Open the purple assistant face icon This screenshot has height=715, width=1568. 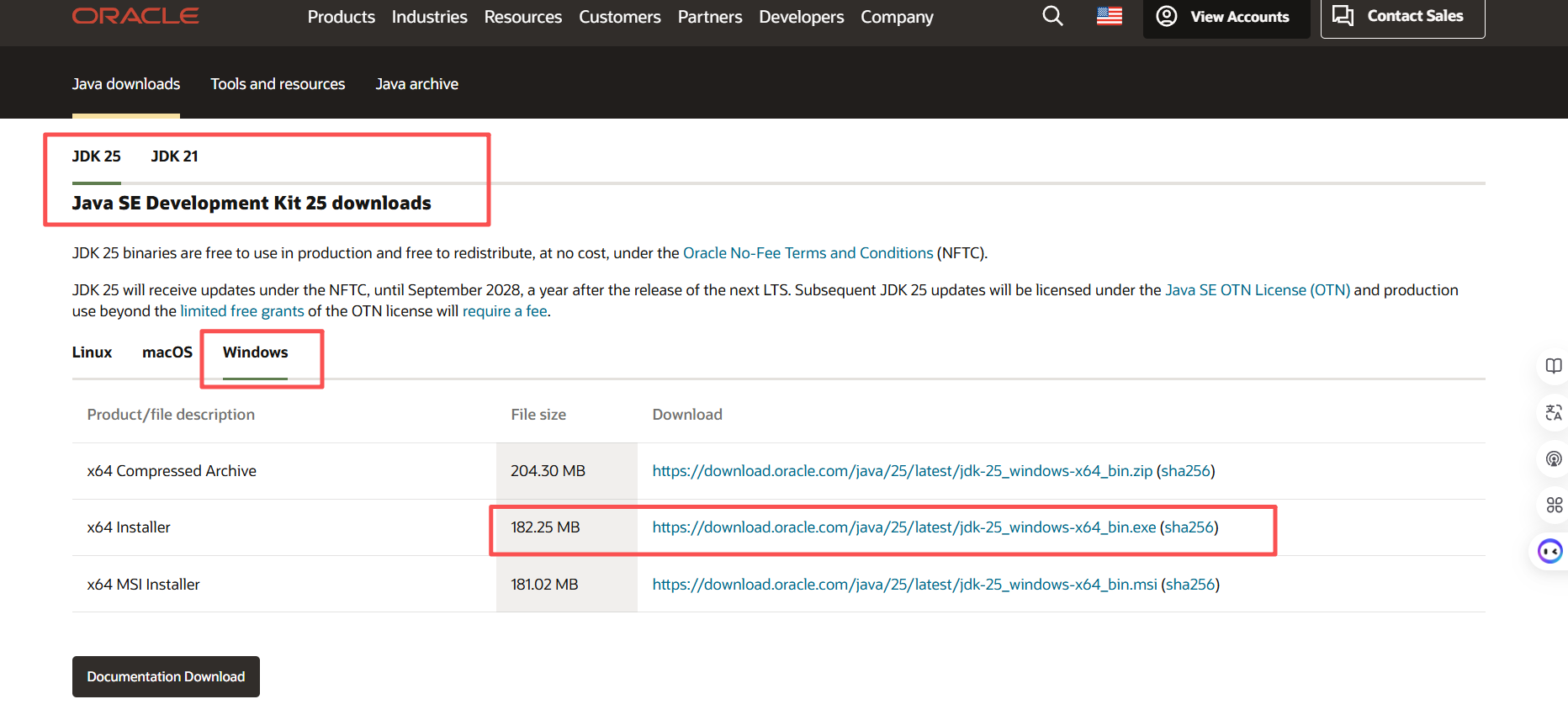[x=1549, y=551]
